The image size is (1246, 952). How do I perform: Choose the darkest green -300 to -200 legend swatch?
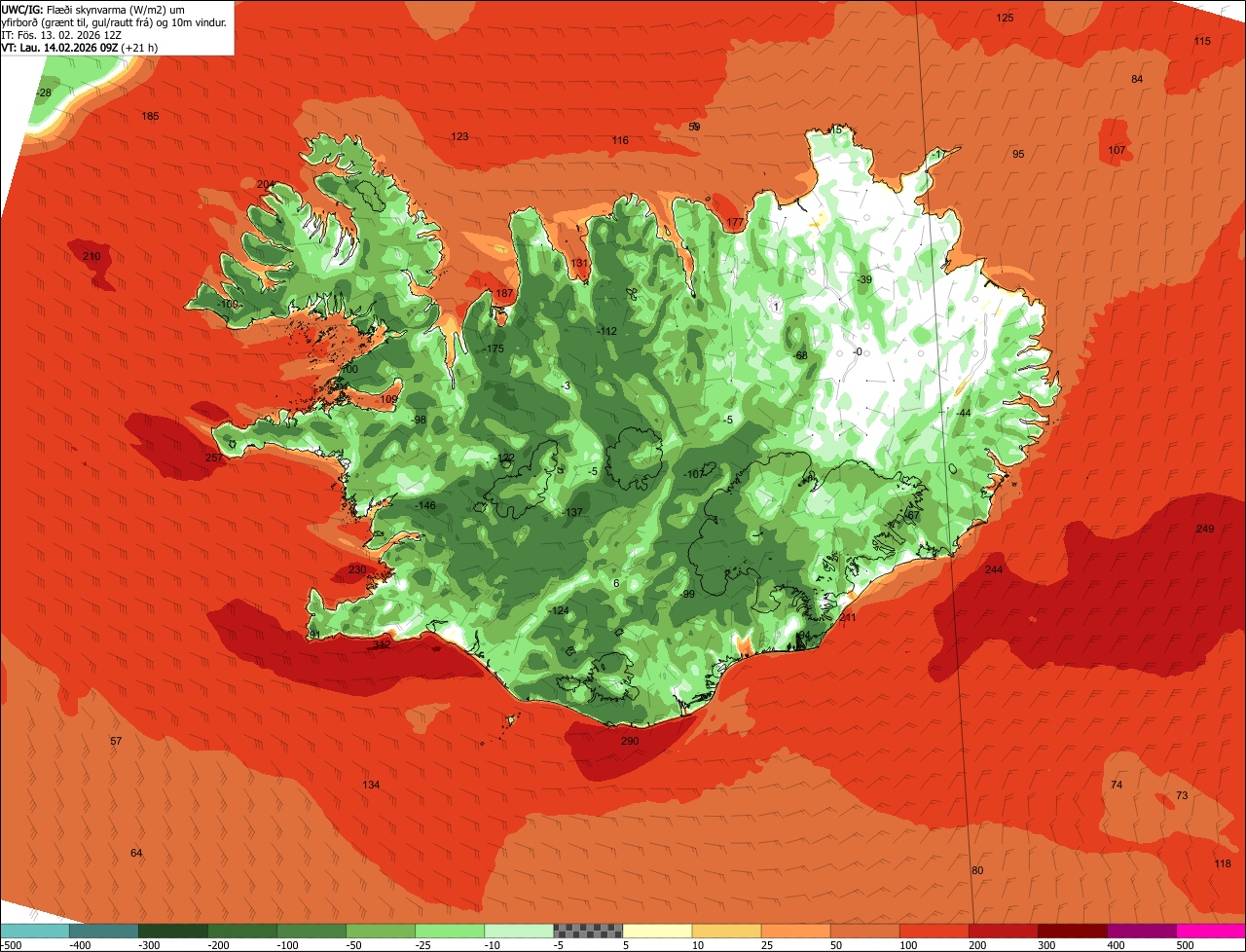tap(173, 931)
